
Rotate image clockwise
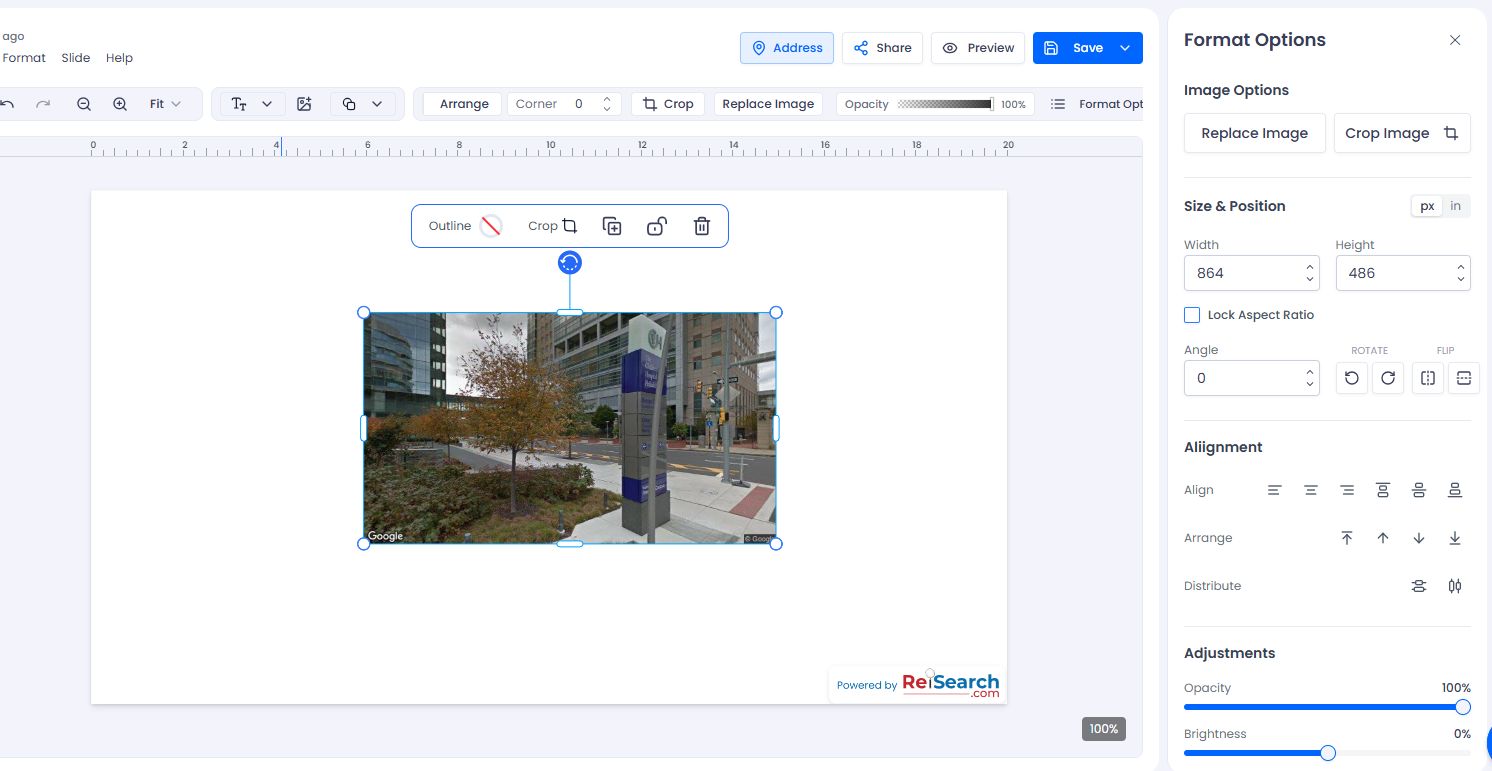click(1388, 378)
